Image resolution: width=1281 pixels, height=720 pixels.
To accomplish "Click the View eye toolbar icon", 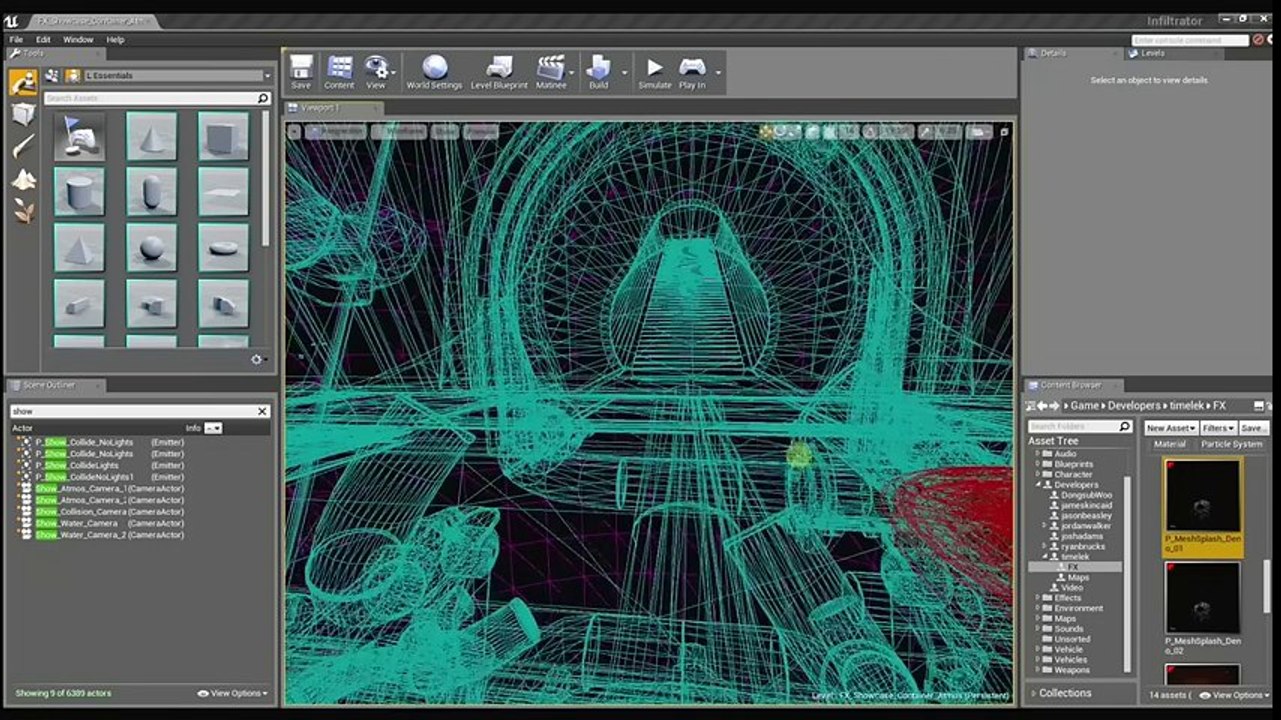I will pos(375,72).
